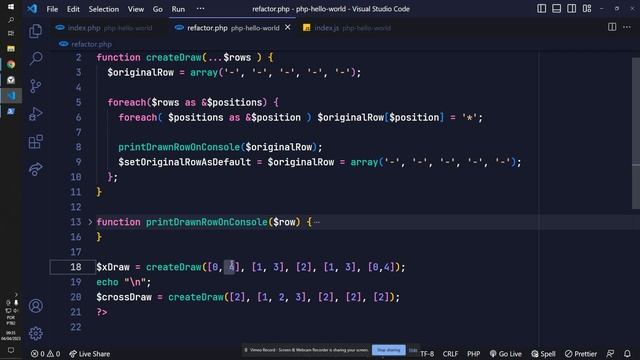Screen dimensions: 640x360
Task: Open the Accounts menu icon
Action: (x=36, y=306)
